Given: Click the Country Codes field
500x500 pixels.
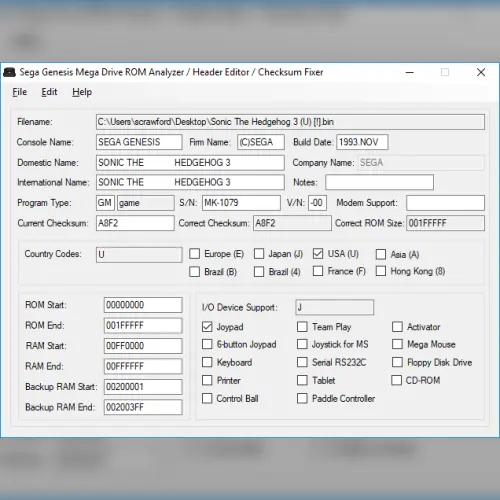Looking at the screenshot, I should pos(139,255).
